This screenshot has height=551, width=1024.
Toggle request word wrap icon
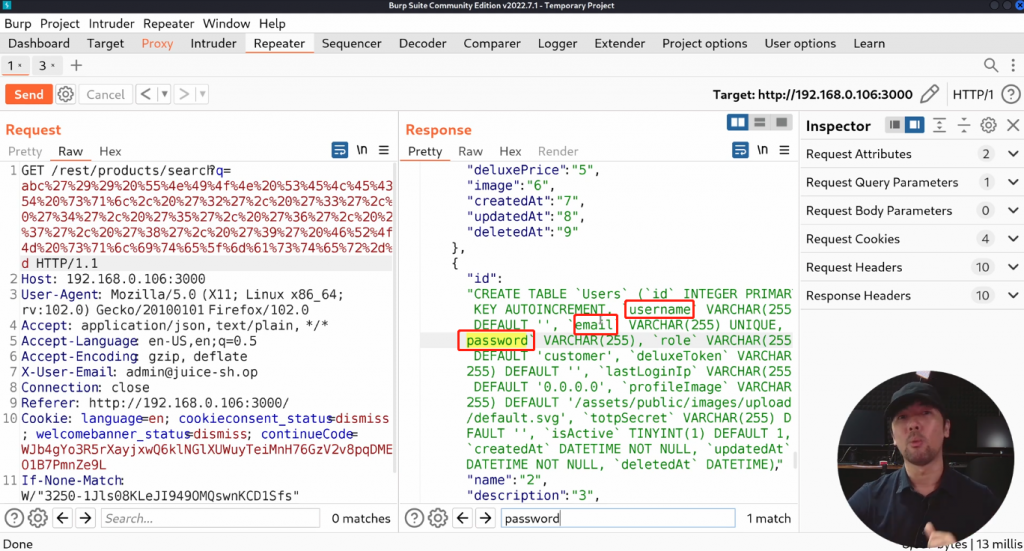(340, 151)
